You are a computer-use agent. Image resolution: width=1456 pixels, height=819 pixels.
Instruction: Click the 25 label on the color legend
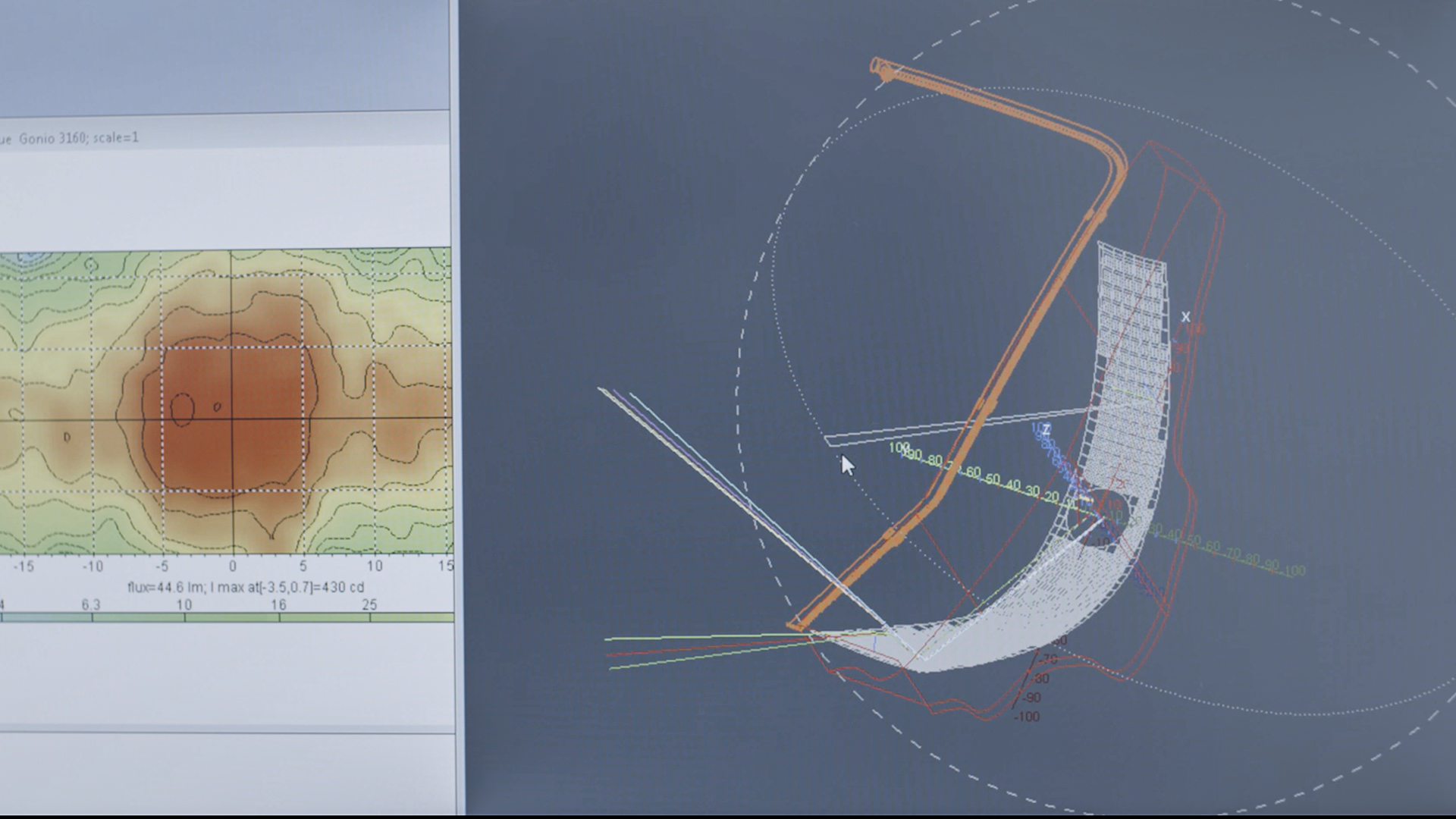(x=369, y=604)
